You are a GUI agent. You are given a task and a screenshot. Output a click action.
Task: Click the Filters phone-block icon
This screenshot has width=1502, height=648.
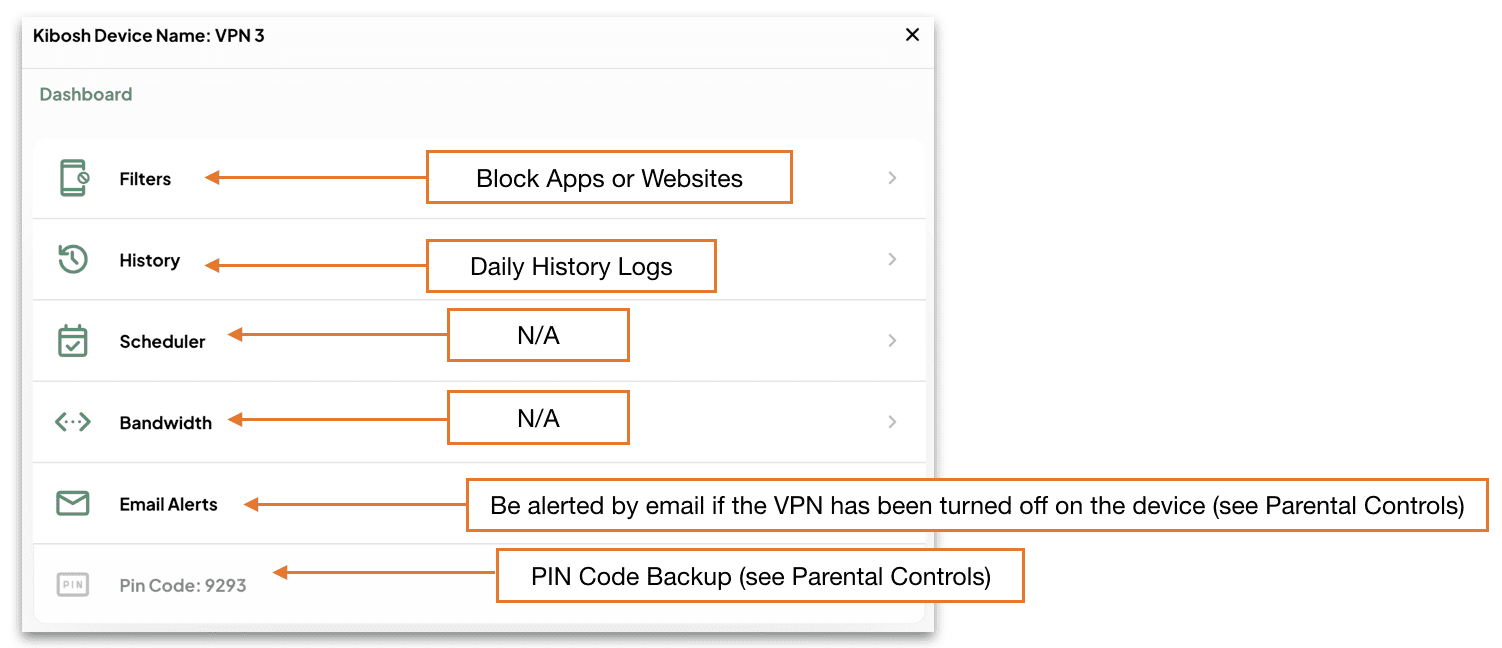[74, 178]
